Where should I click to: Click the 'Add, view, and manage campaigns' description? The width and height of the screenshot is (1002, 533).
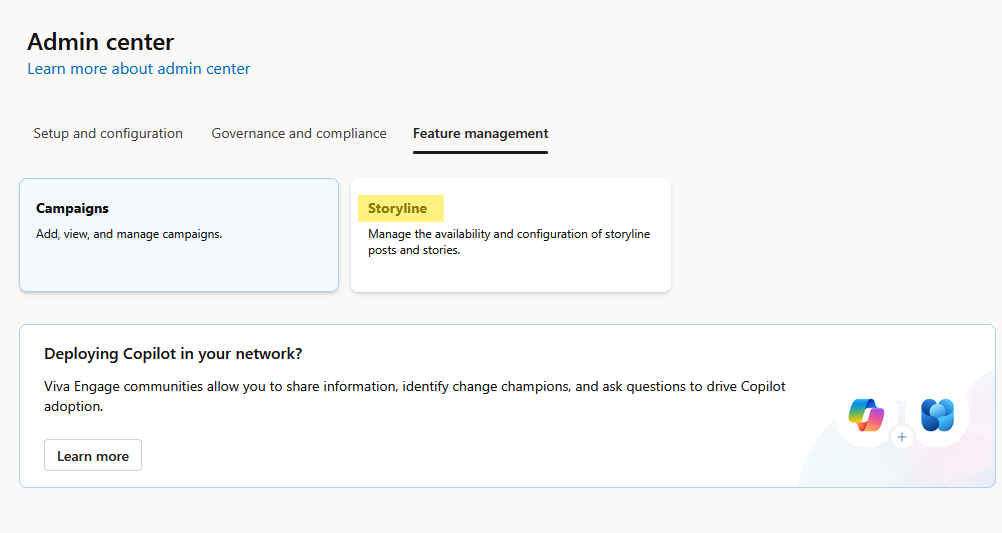click(x=129, y=235)
